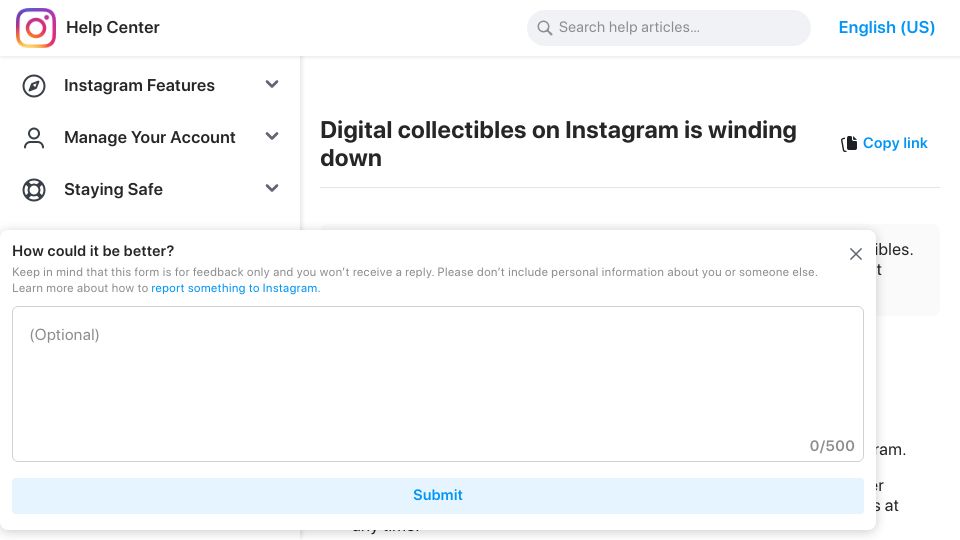
Task: Click the copy link clipboard icon
Action: (849, 143)
